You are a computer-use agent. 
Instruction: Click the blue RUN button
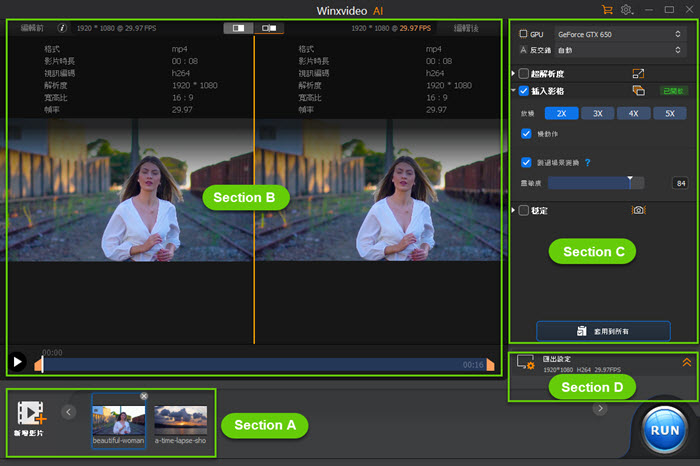tap(665, 430)
